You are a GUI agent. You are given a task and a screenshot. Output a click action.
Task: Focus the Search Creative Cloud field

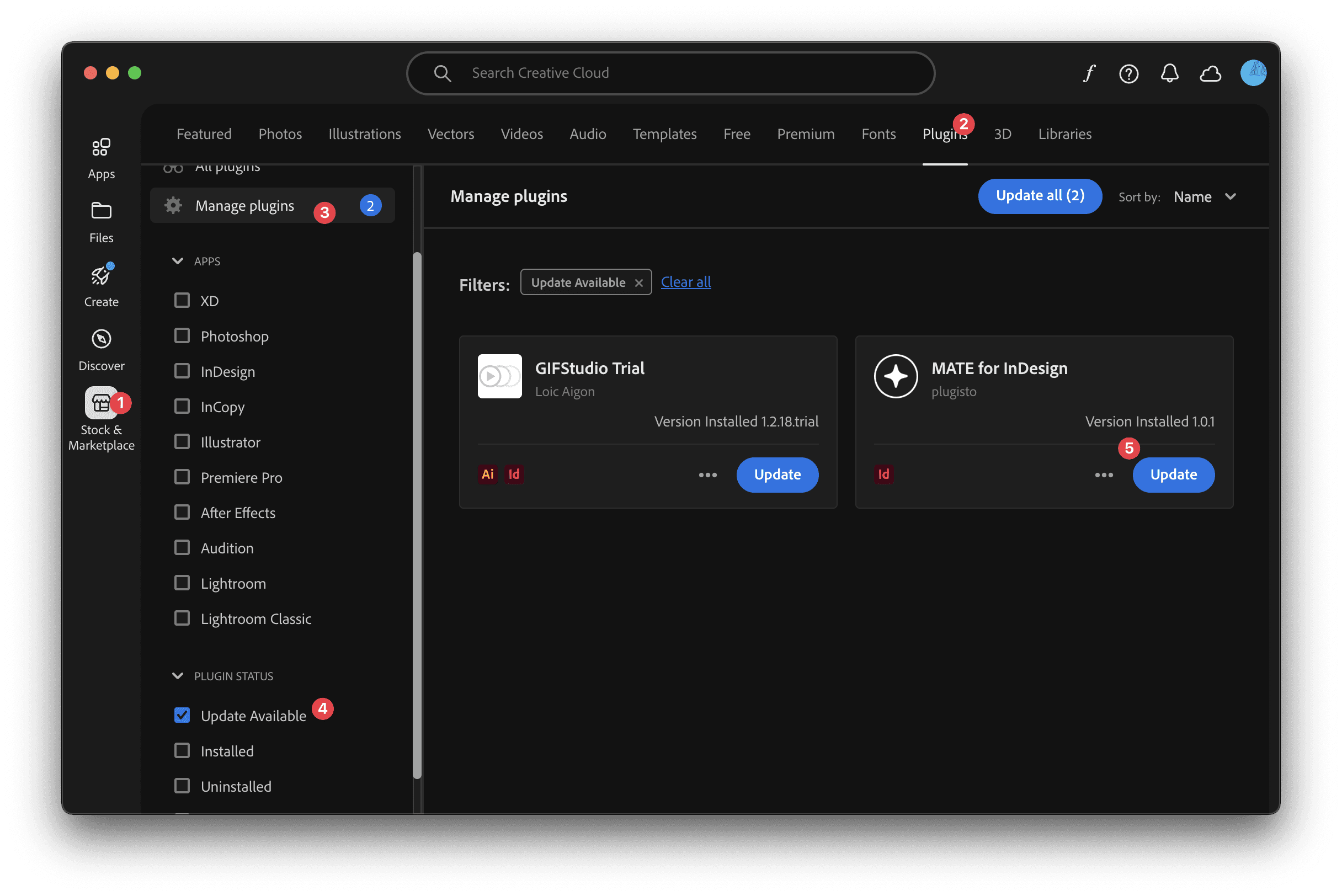click(670, 73)
